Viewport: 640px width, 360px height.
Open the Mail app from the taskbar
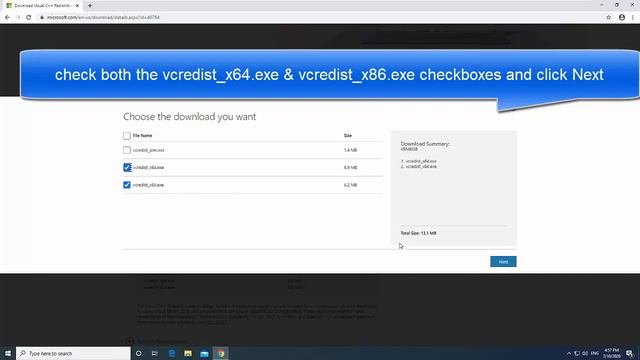click(x=204, y=353)
